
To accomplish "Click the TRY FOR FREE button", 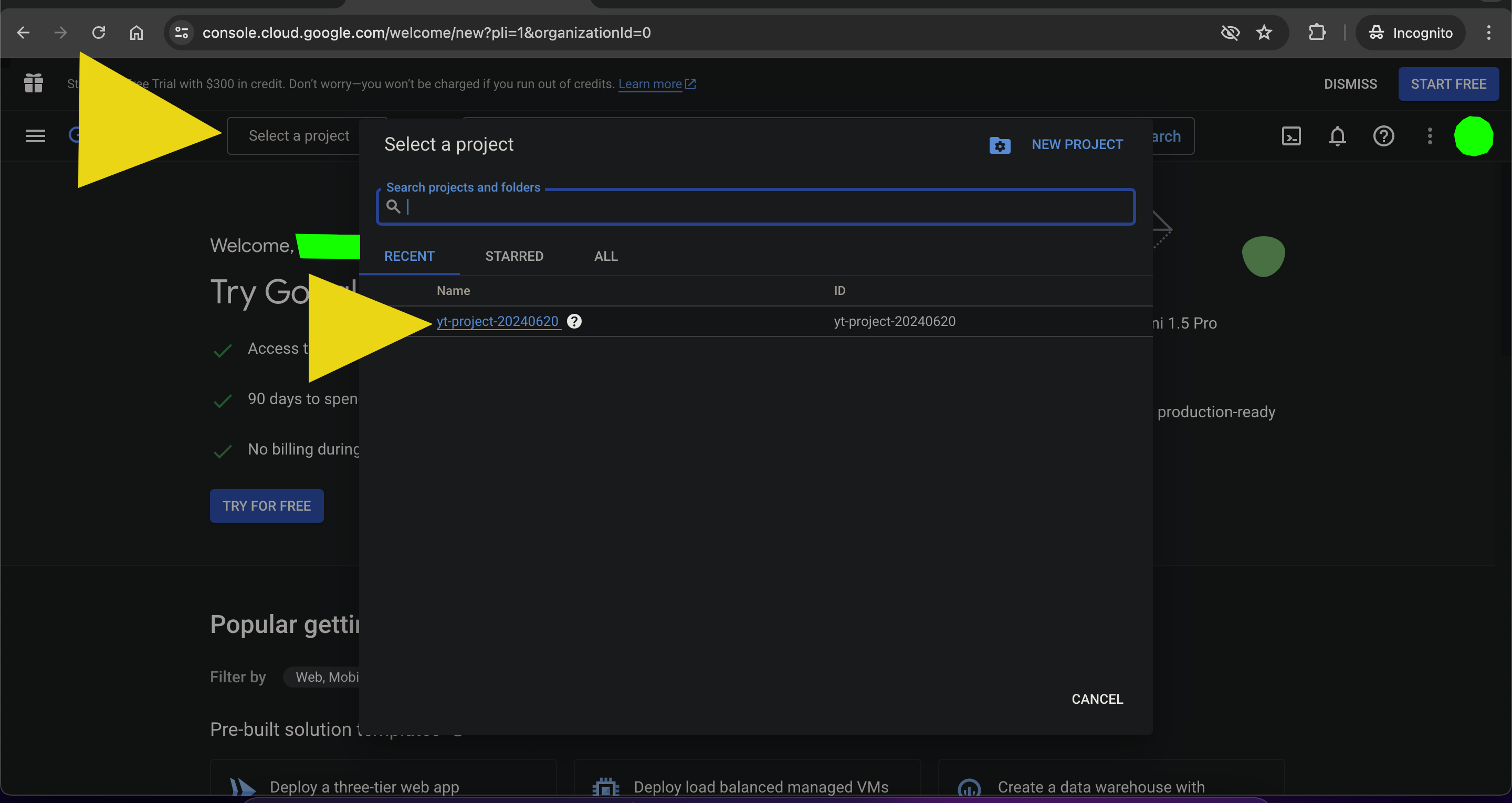I will [267, 506].
